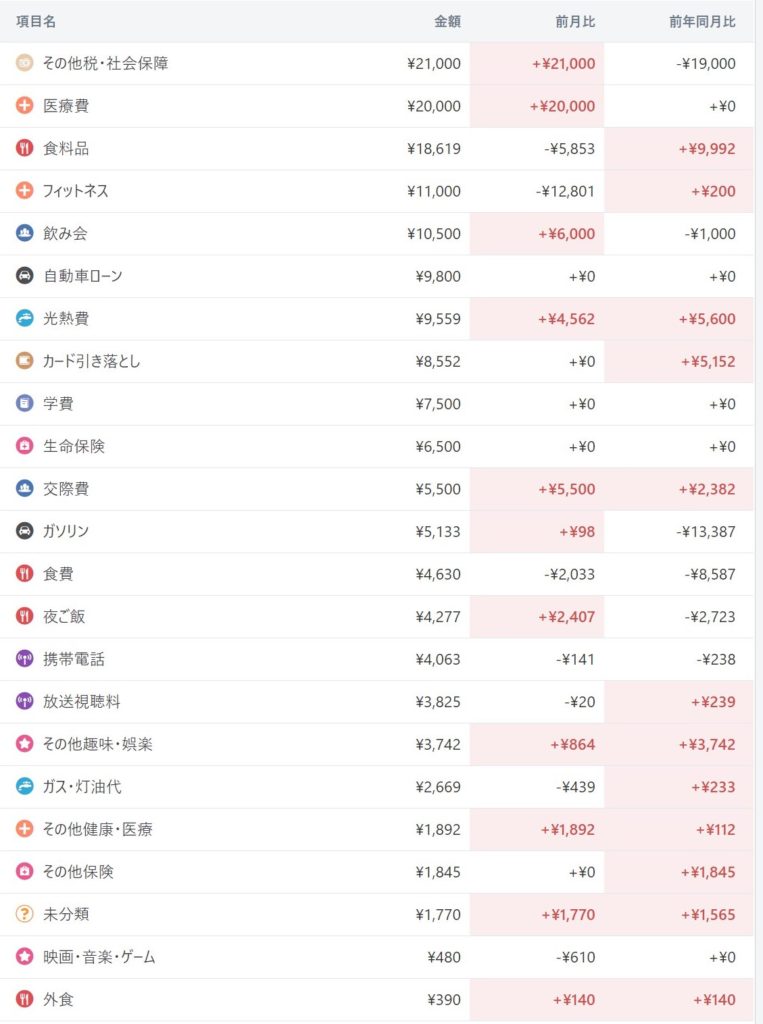Screen dimensions: 763x1024
Task: Sort by the 金額 column header
Action: tap(446, 21)
